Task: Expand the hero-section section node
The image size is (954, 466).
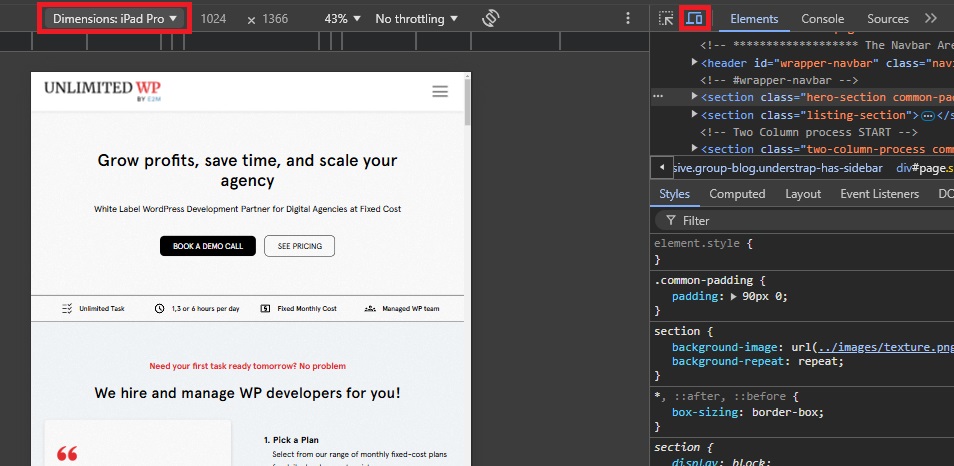Action: click(x=695, y=97)
